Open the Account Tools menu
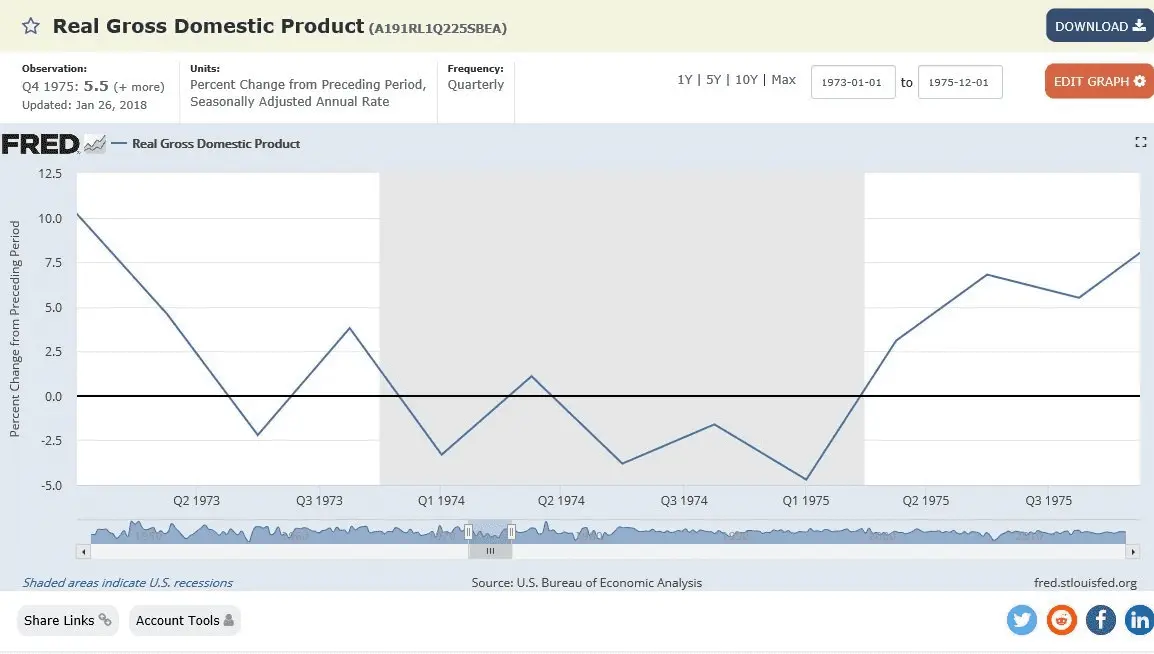Image resolution: width=1154 pixels, height=654 pixels. click(185, 620)
